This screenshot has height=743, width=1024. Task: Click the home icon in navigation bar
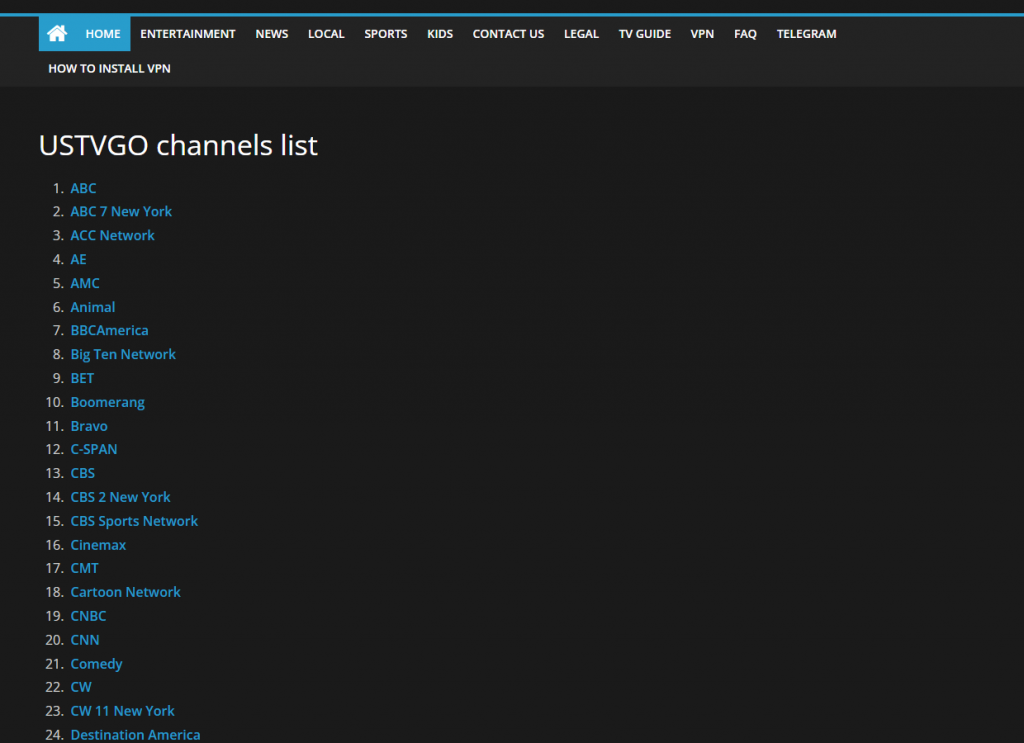[57, 33]
